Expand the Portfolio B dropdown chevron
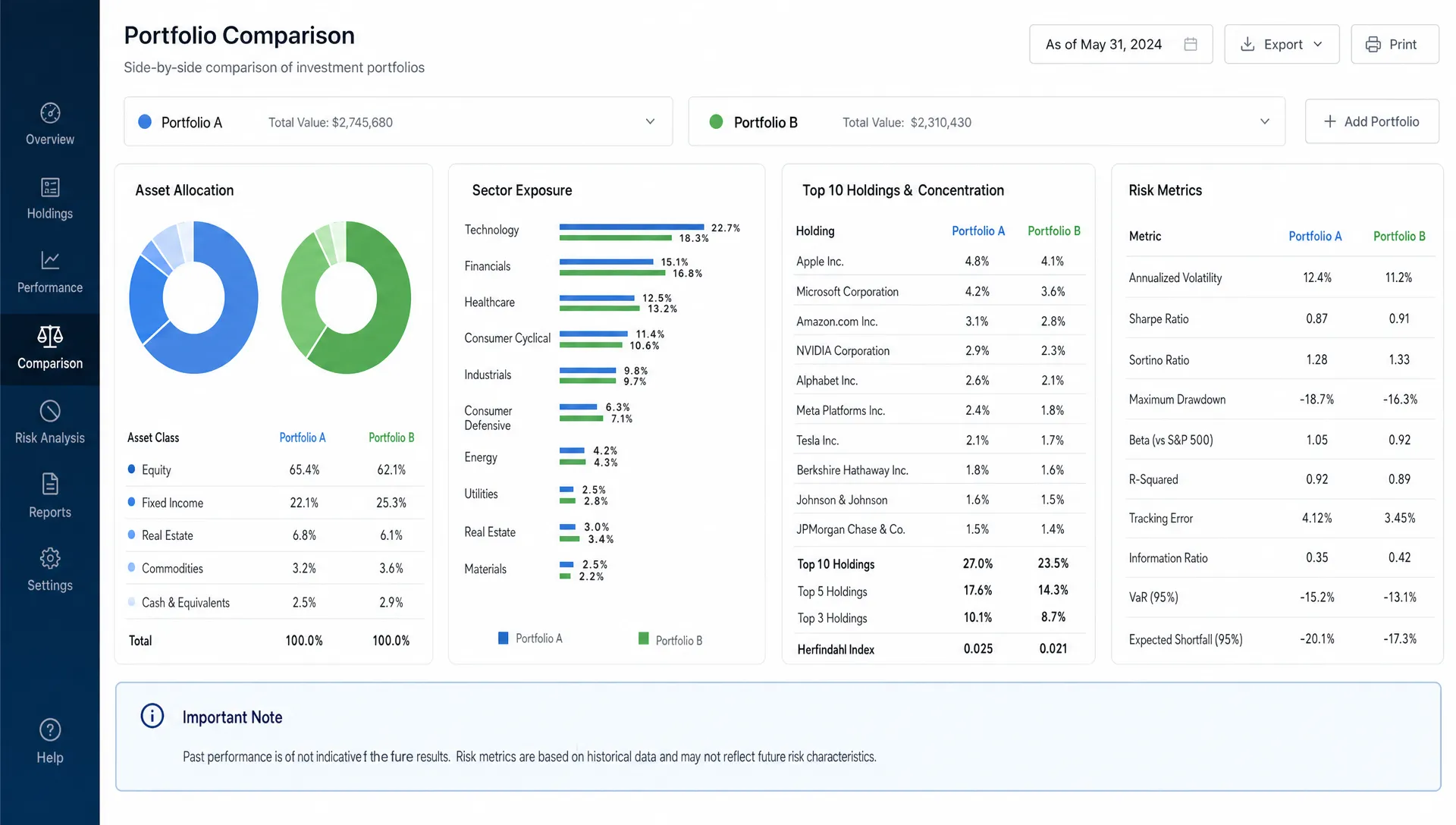Image resolution: width=1456 pixels, height=825 pixels. pos(1265,121)
